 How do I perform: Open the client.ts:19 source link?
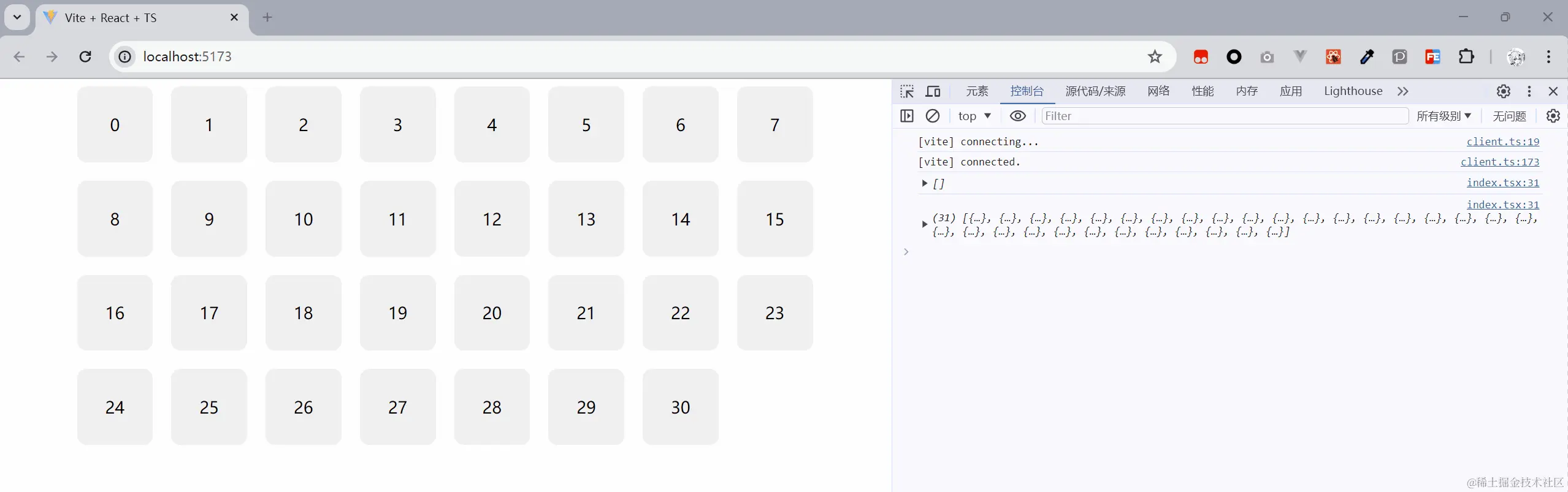pyautogui.click(x=1502, y=142)
